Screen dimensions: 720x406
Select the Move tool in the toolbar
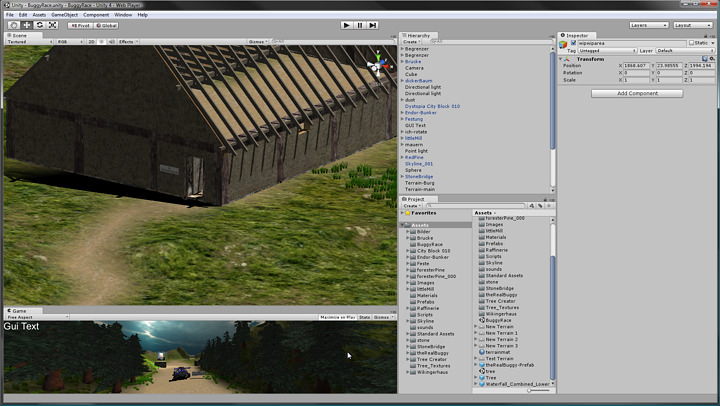tap(27, 25)
